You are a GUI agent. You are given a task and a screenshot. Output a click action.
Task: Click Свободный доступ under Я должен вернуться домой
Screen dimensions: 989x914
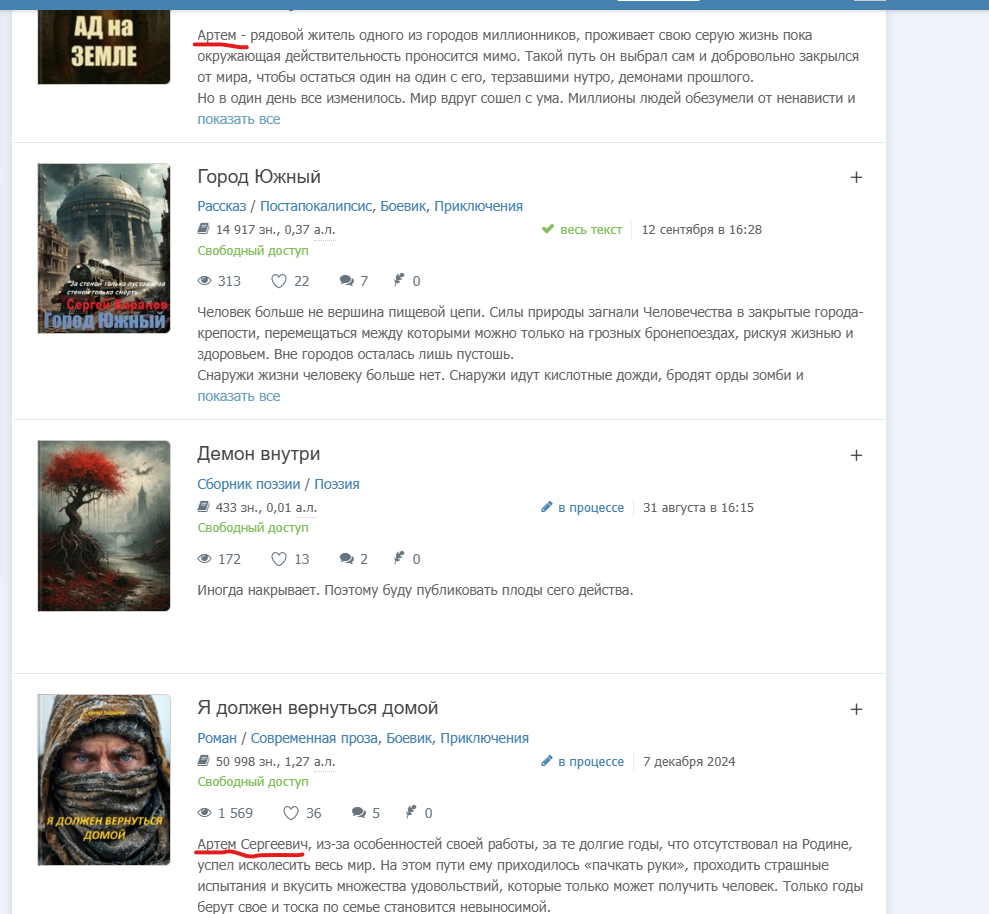click(x=253, y=782)
